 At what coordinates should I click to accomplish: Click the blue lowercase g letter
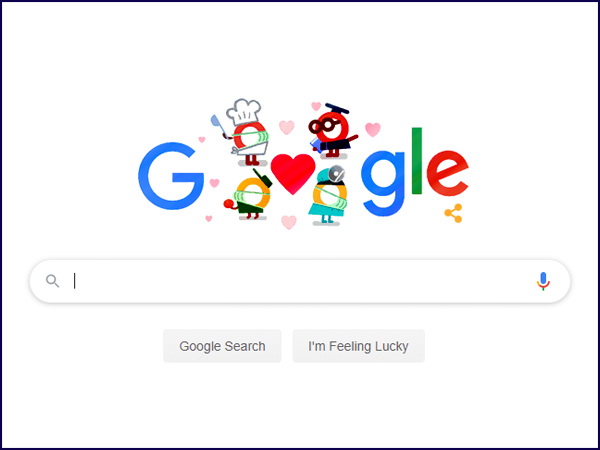click(x=384, y=183)
